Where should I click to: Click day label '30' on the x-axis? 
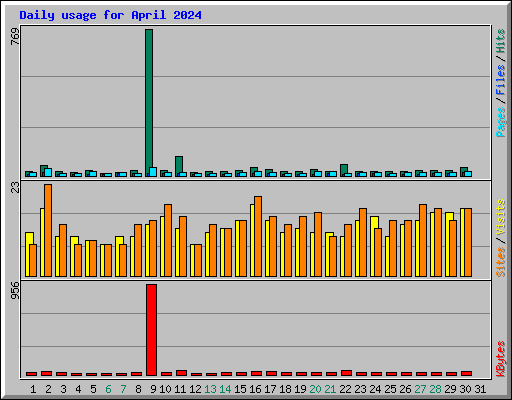pos(465,389)
